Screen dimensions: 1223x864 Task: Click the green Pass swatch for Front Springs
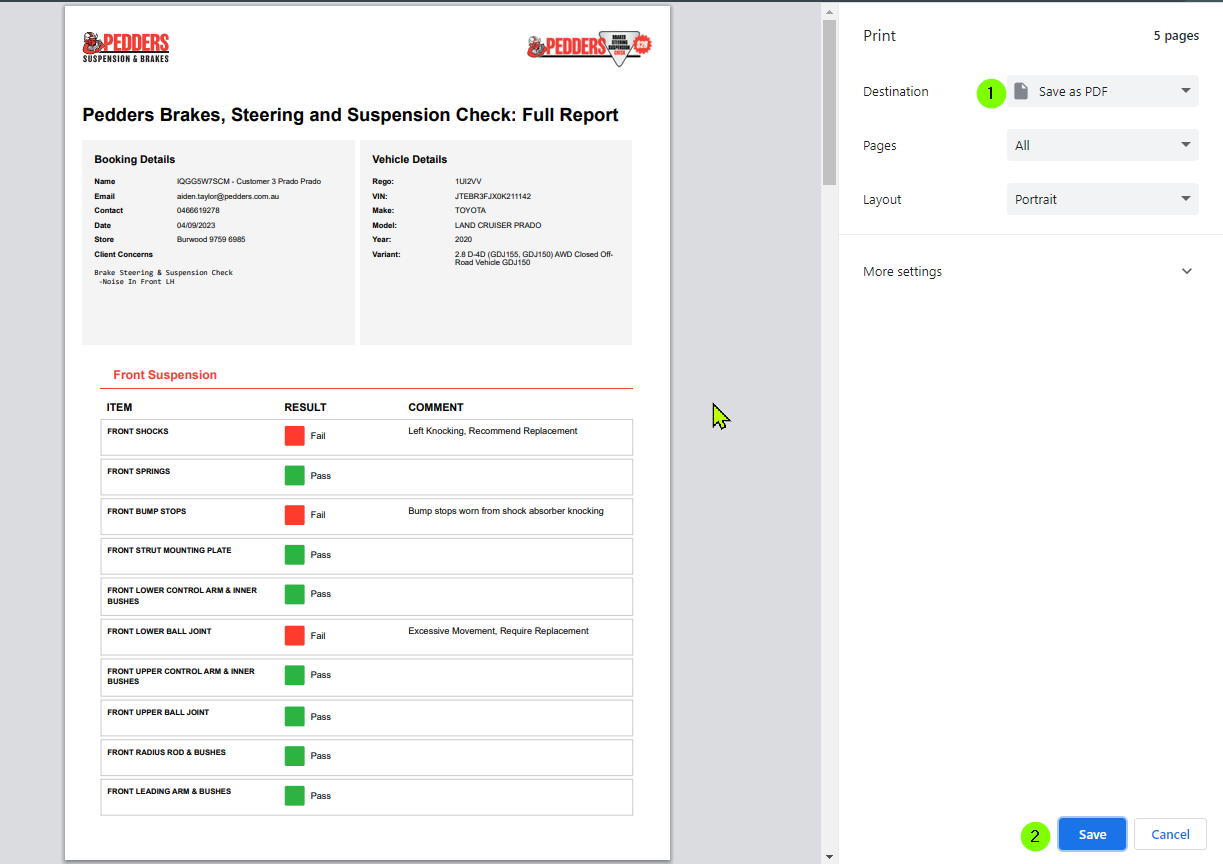tap(294, 475)
